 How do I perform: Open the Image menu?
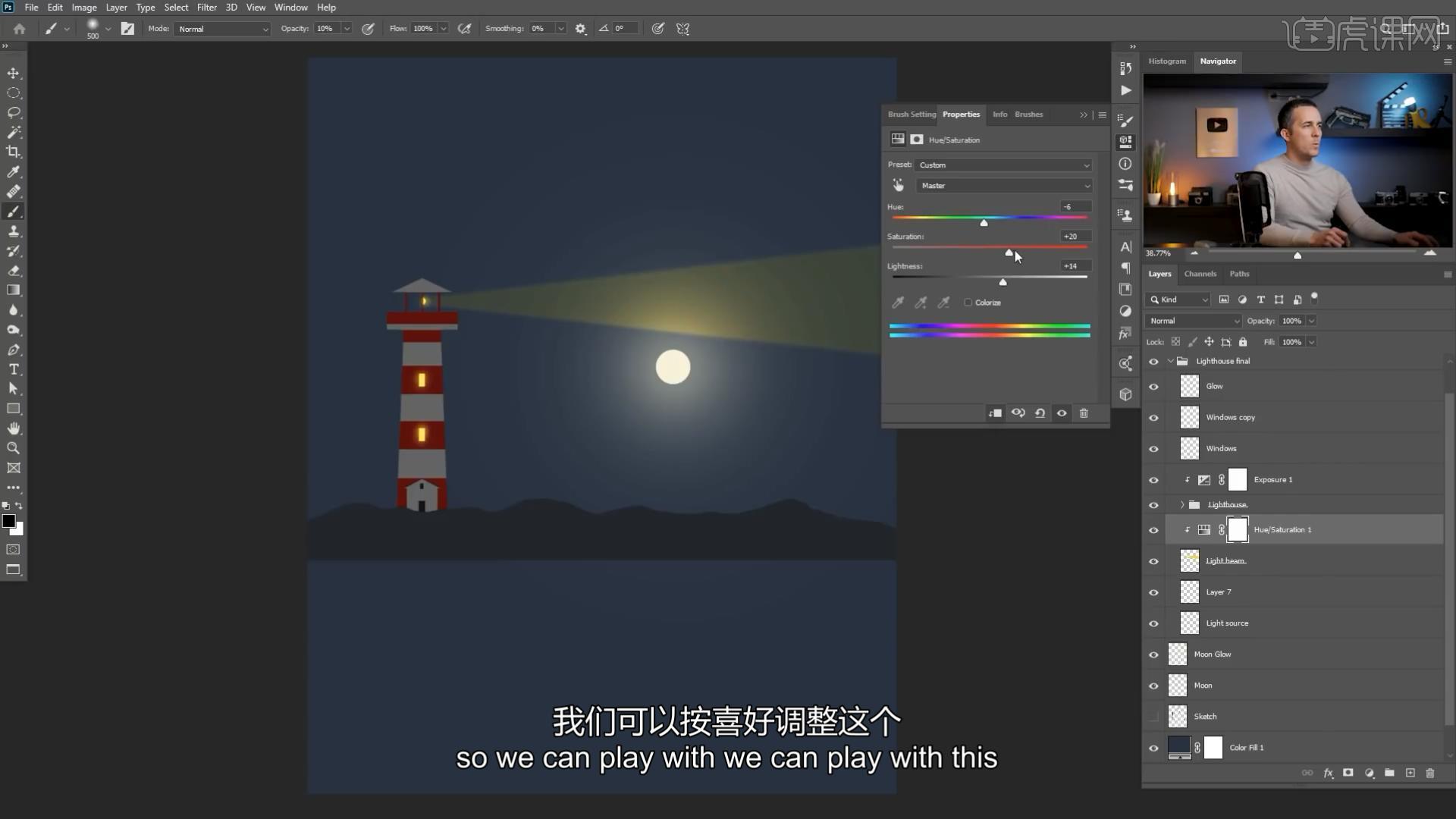[x=84, y=8]
